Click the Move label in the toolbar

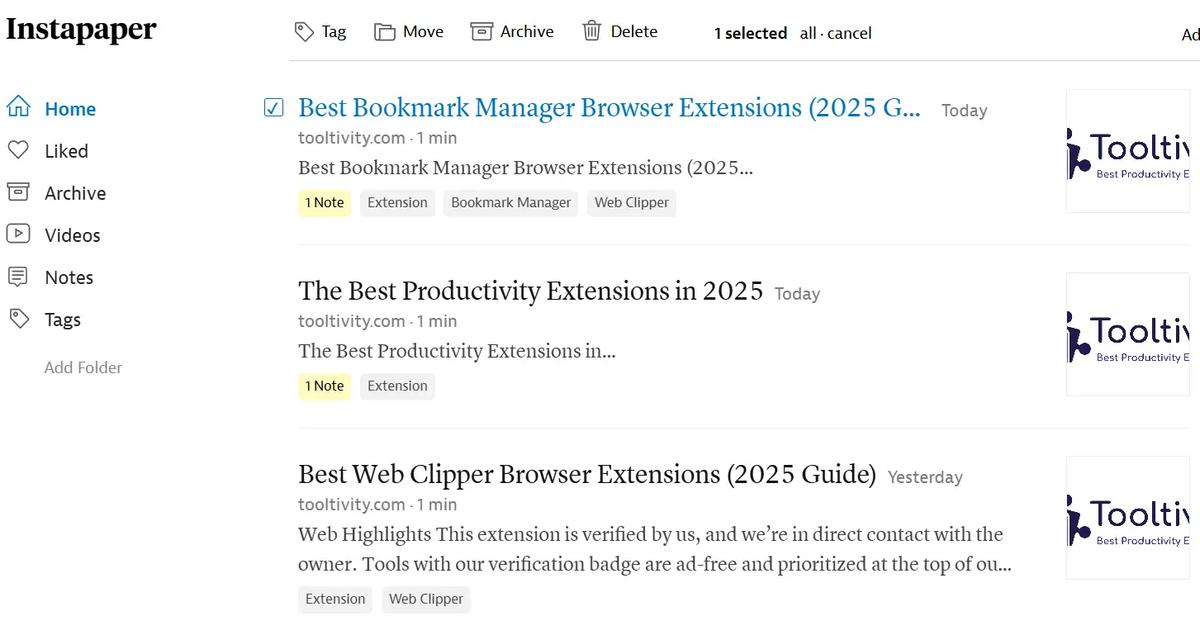(x=423, y=32)
